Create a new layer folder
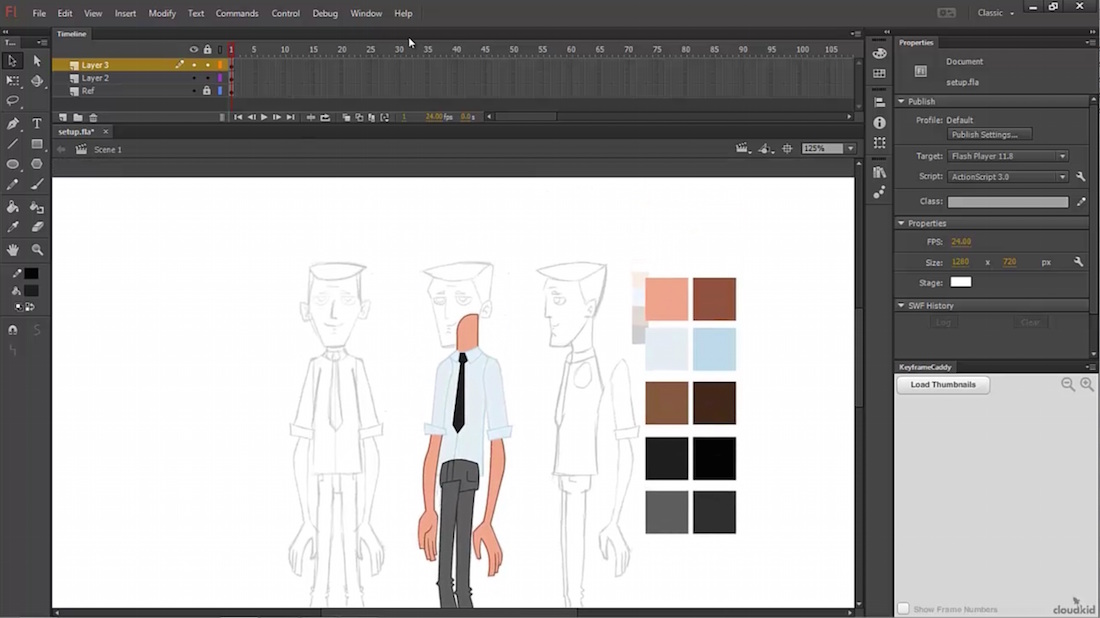The image size is (1100, 618). pyautogui.click(x=78, y=117)
